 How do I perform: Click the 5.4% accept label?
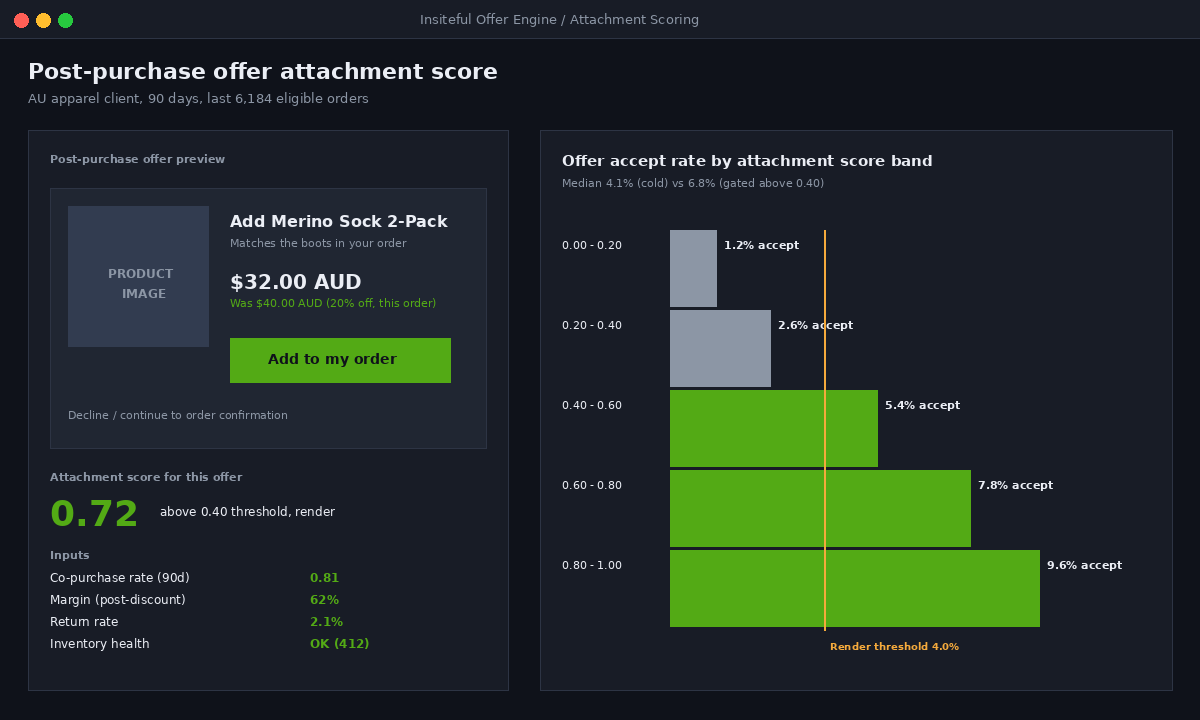(922, 405)
